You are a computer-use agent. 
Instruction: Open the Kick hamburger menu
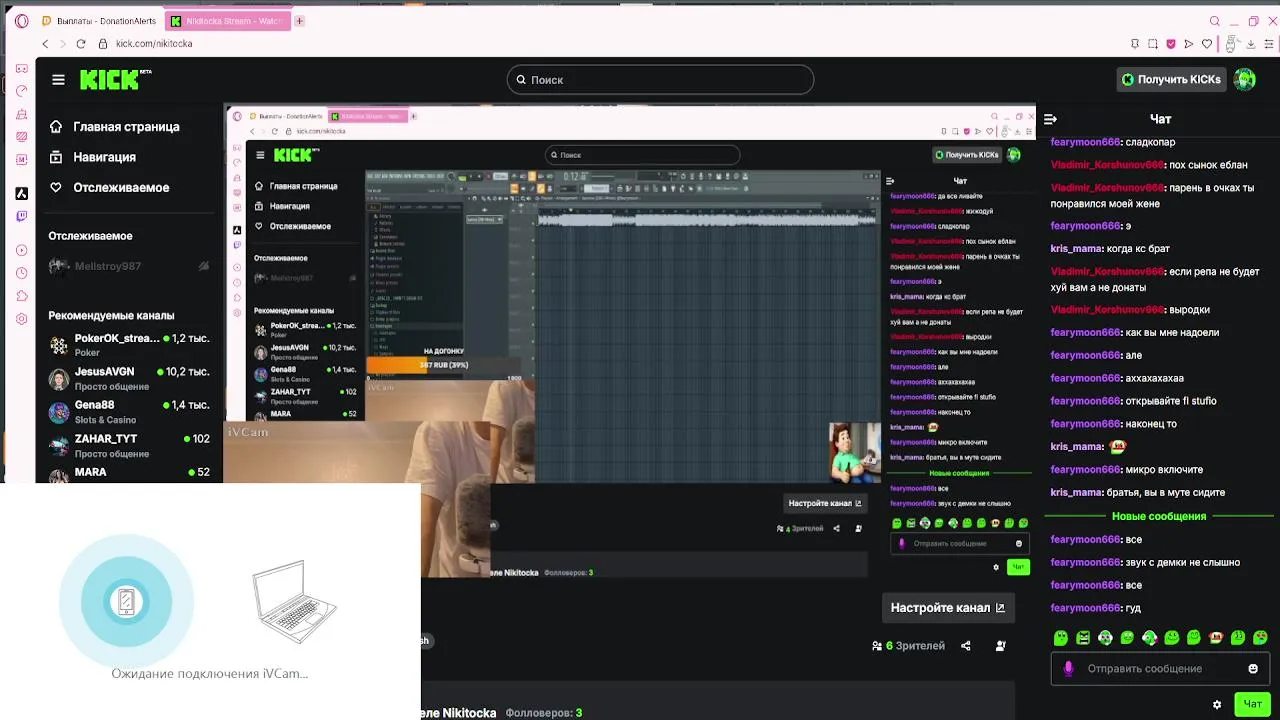tap(58, 80)
